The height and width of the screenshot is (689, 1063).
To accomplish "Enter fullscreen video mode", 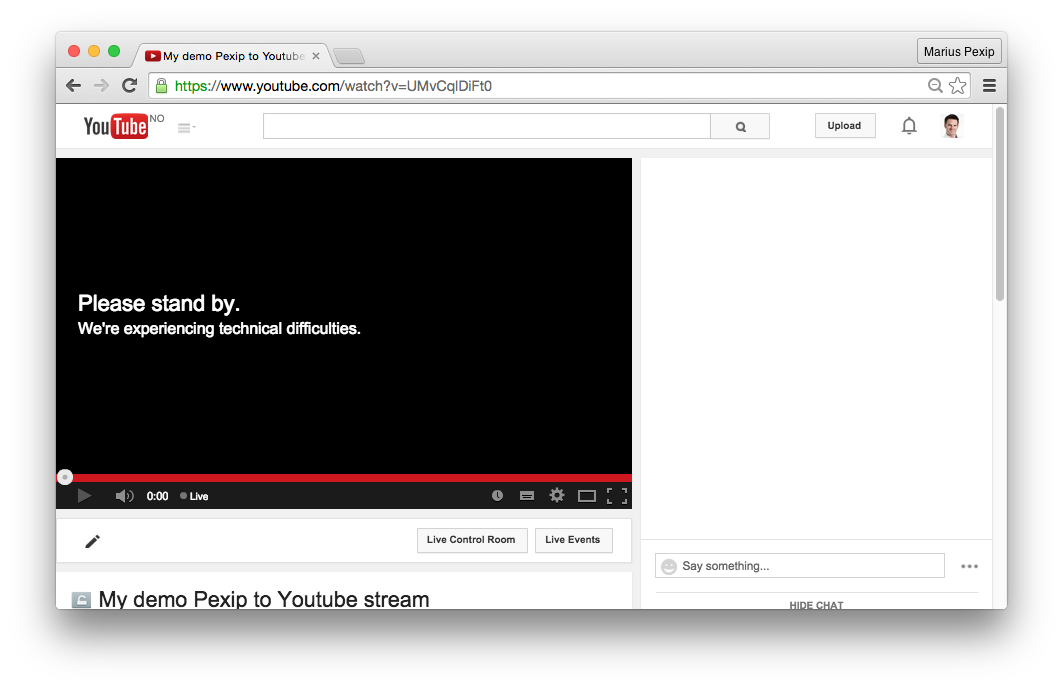I will coord(617,496).
